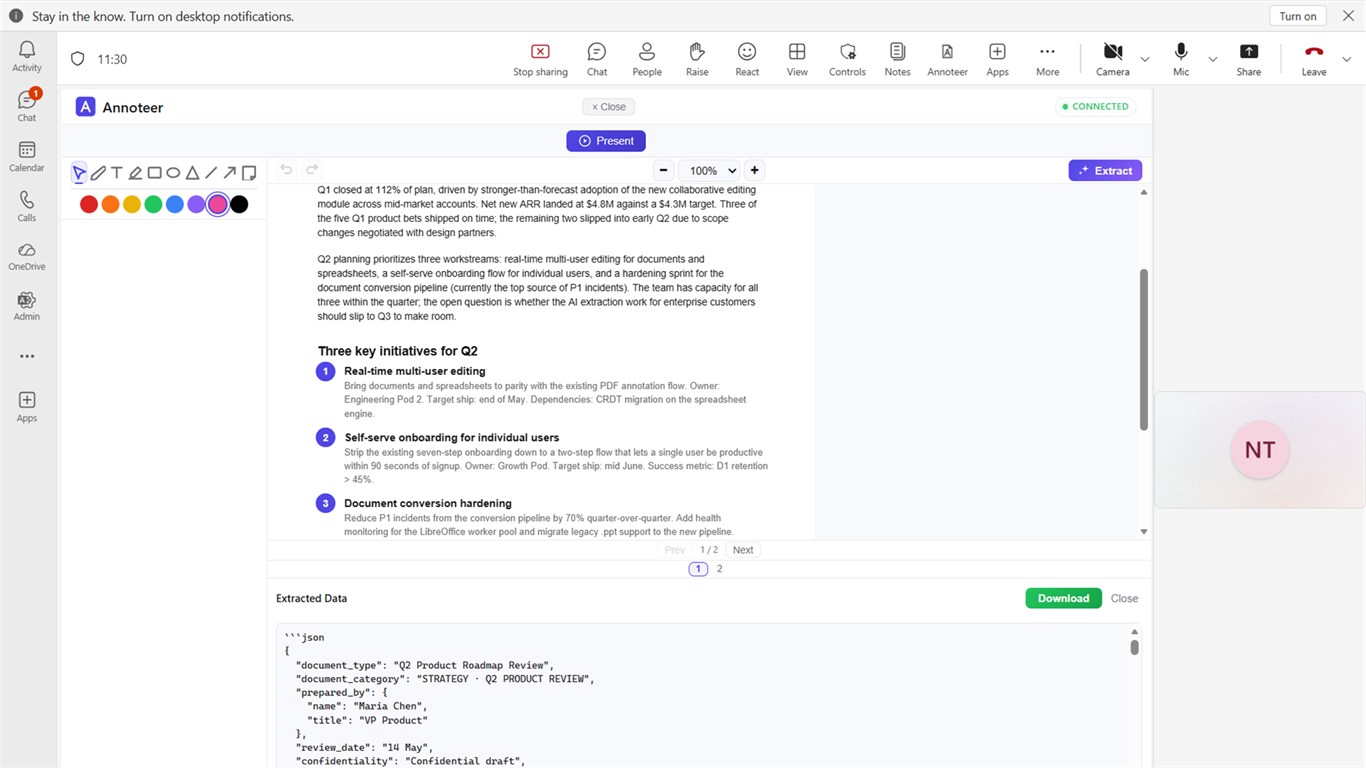Turn on the Camera
The width and height of the screenshot is (1366, 768).
point(1112,59)
